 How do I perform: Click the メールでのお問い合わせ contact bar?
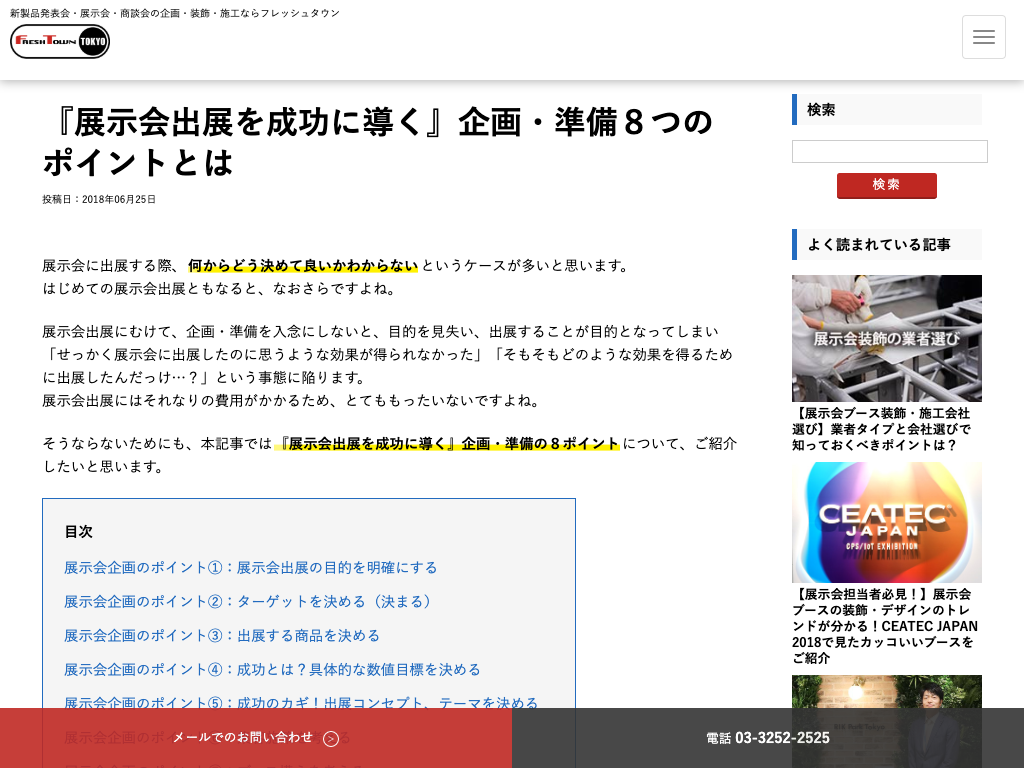[256, 738]
